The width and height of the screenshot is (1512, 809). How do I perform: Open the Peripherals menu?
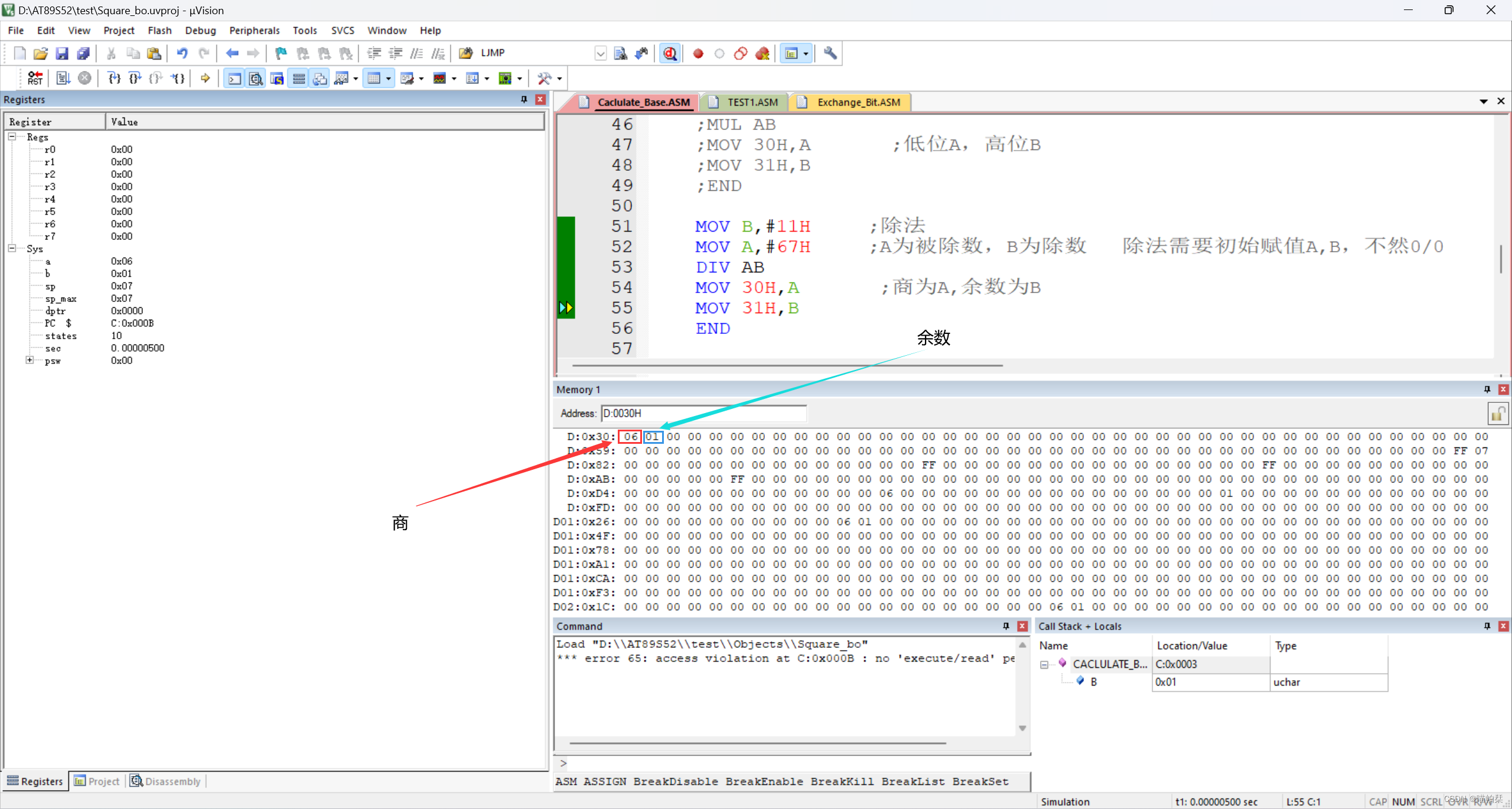tap(254, 30)
